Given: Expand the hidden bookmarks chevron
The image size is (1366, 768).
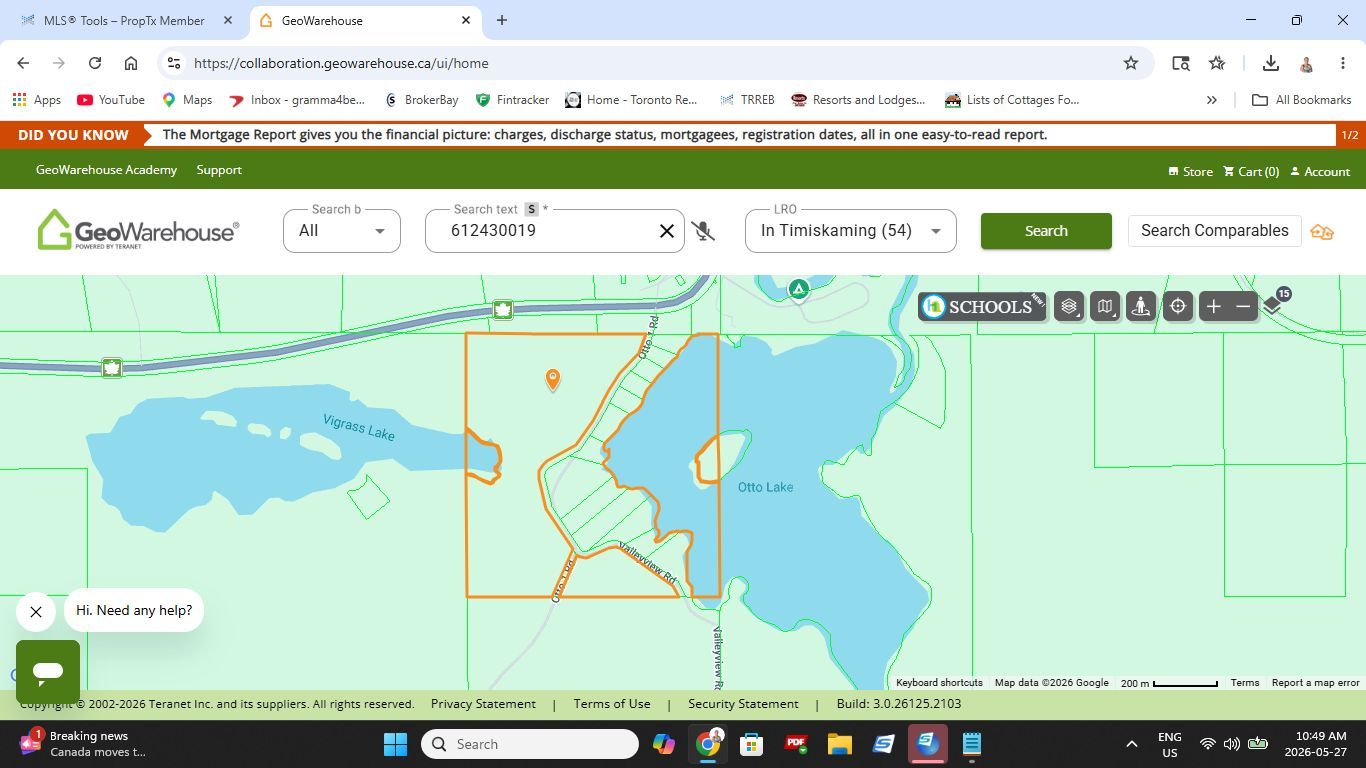Looking at the screenshot, I should 1212,100.
